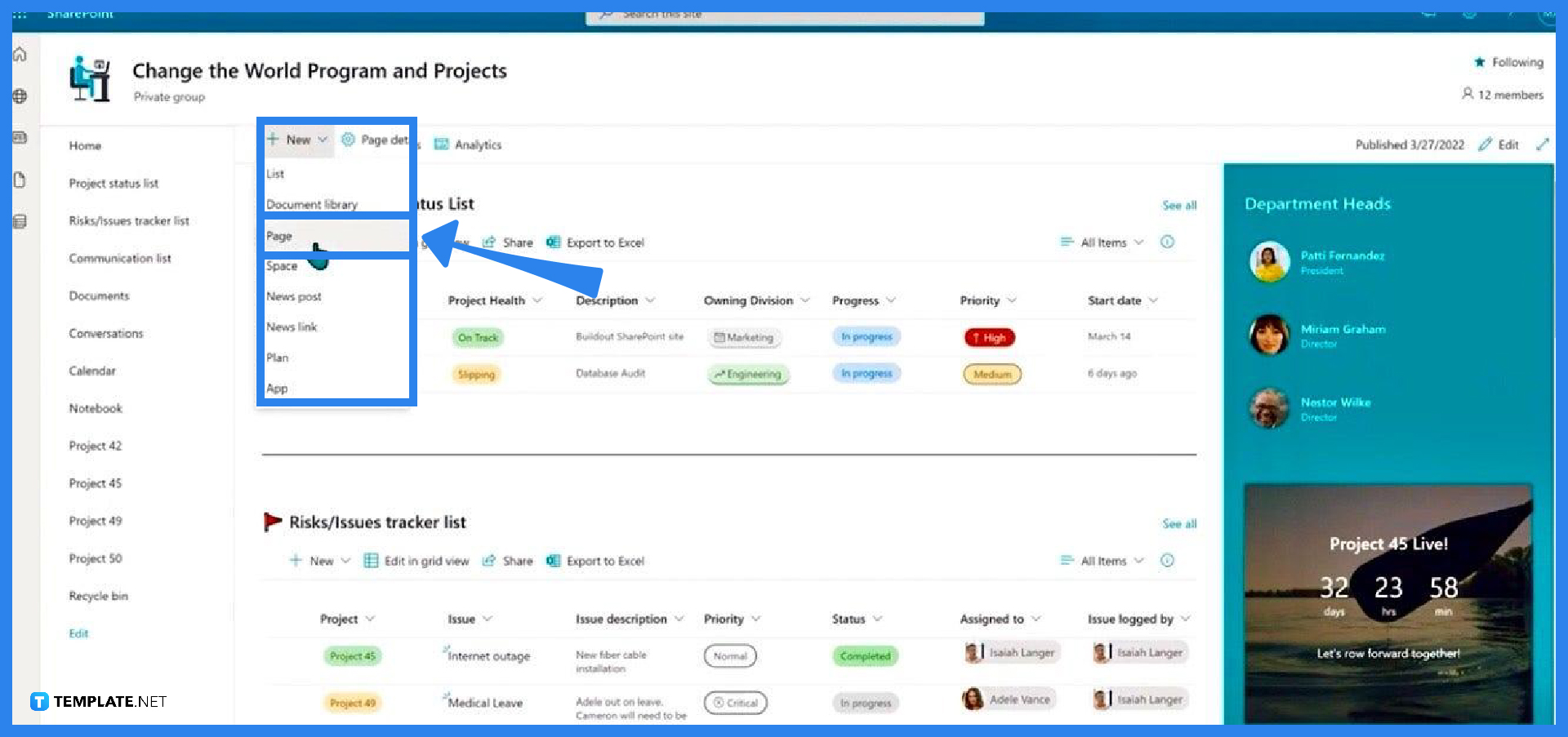Toggle Following for this site
The height and width of the screenshot is (737, 1568).
[1507, 61]
